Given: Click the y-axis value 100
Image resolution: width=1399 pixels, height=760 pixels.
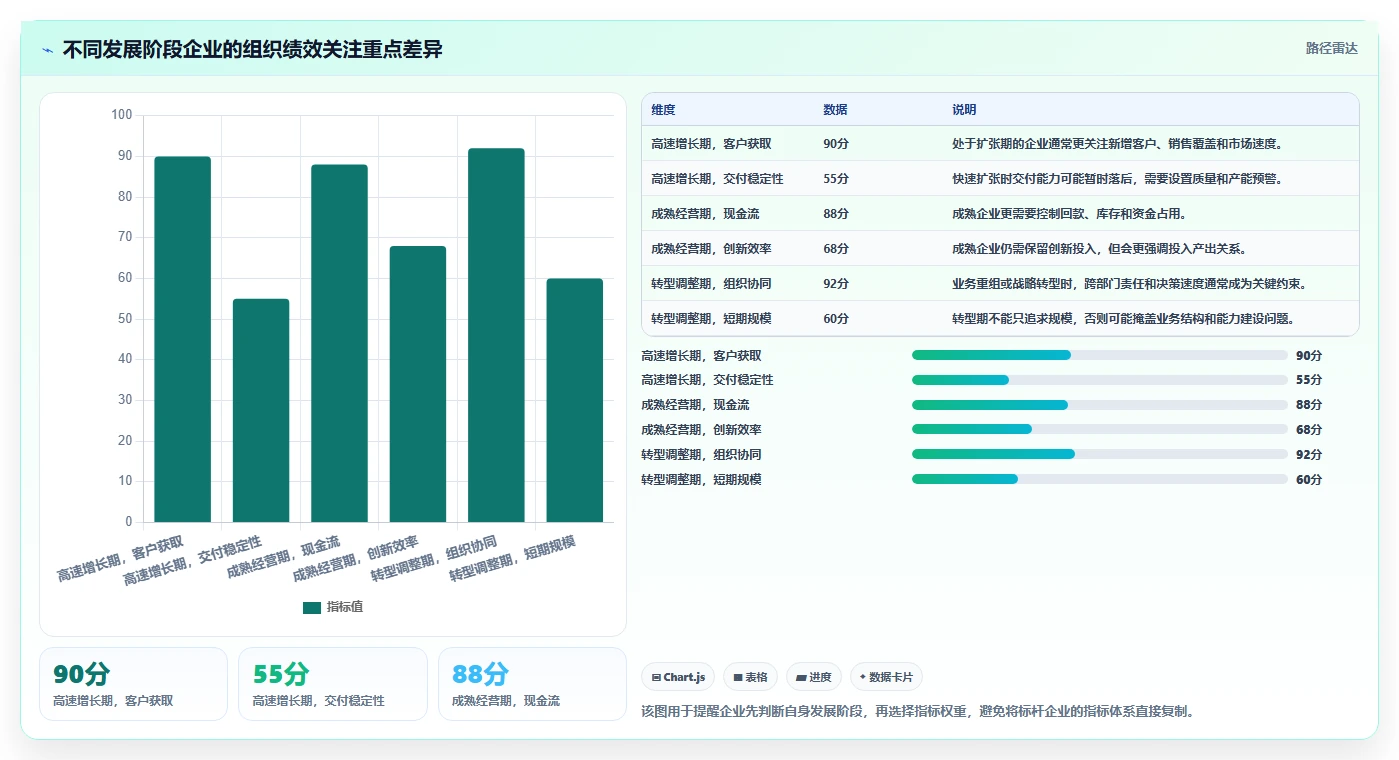Looking at the screenshot, I should point(122,115).
